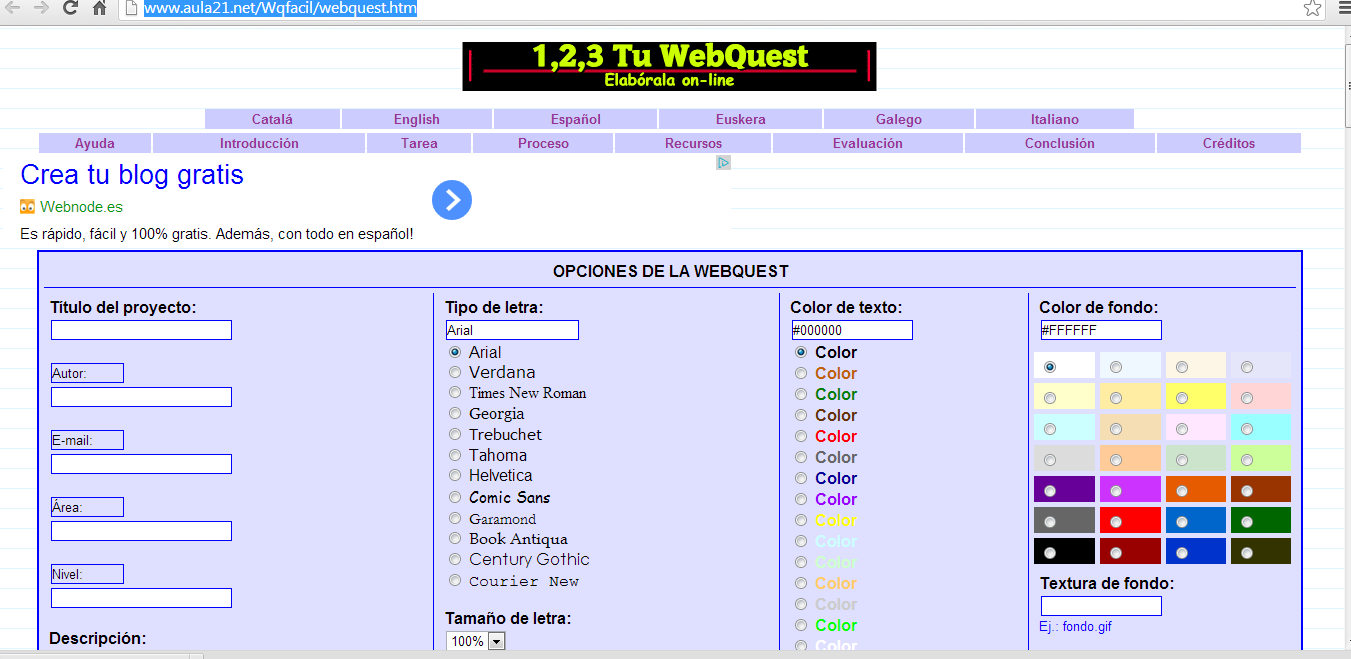Image resolution: width=1351 pixels, height=659 pixels.
Task: Click the blue arrow circle in the ad
Action: pos(452,200)
